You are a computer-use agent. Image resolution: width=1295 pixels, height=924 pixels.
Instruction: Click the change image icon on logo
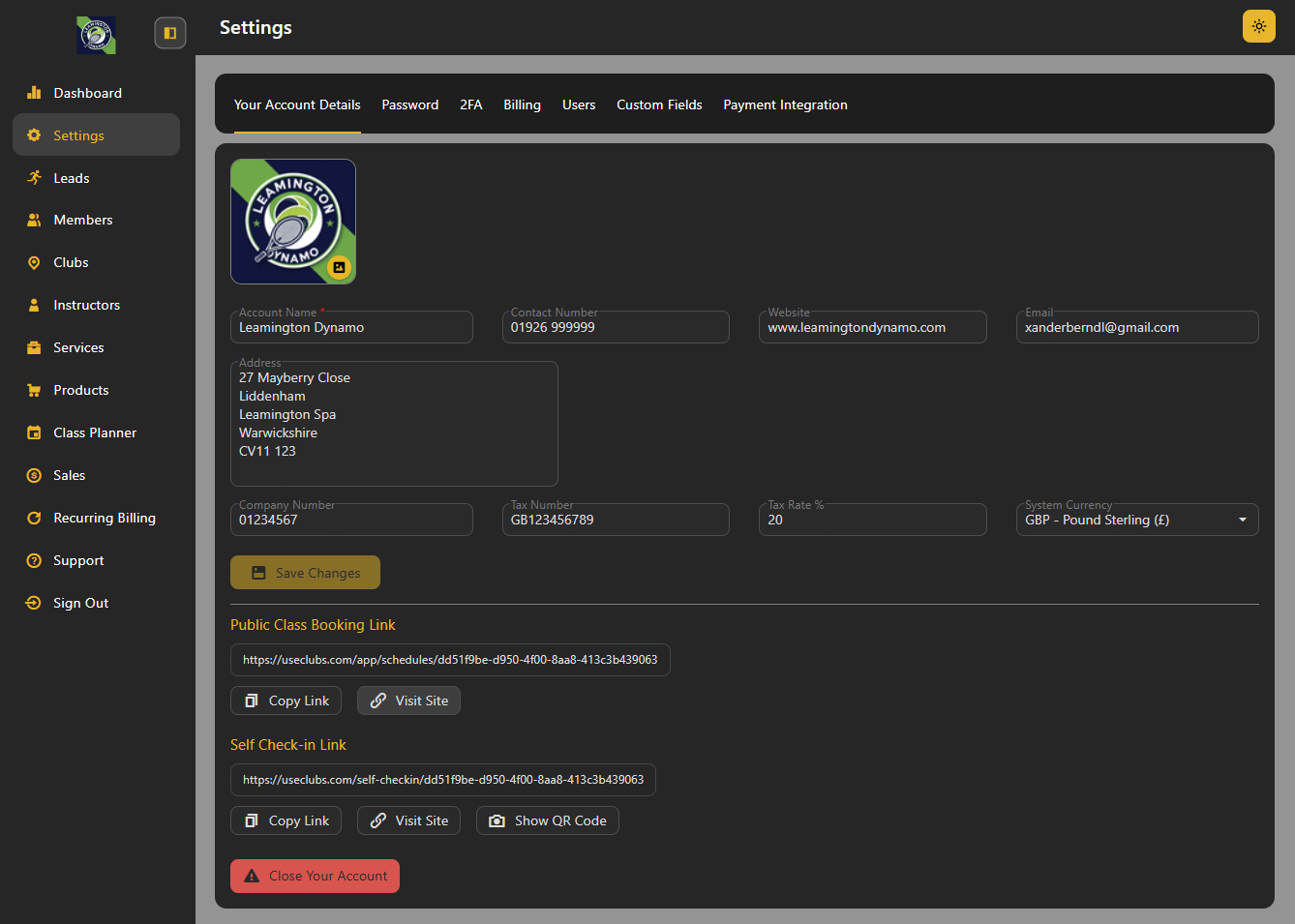point(339,267)
